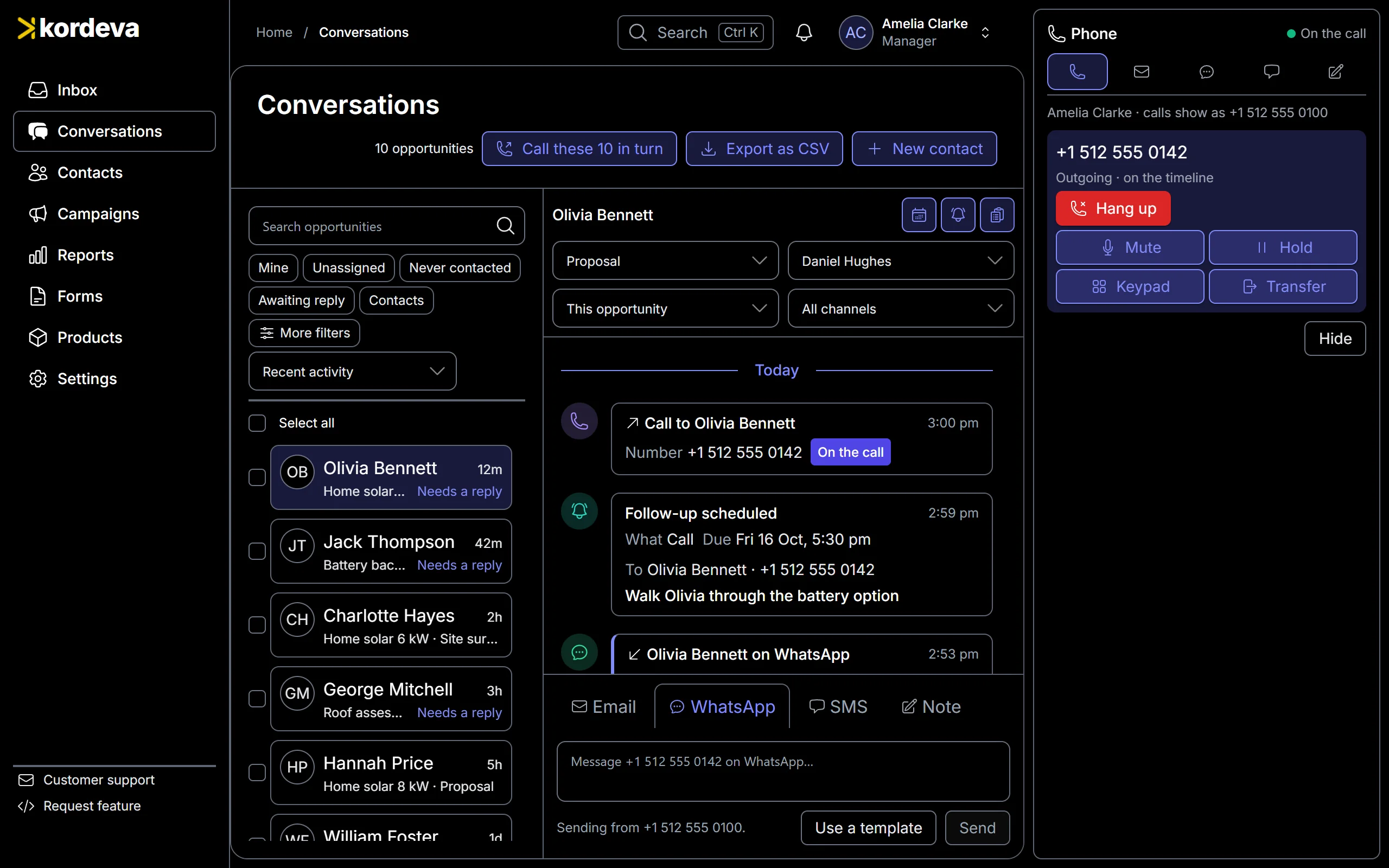1389x868 pixels.
Task: Switch composer to Email tab
Action: point(604,707)
